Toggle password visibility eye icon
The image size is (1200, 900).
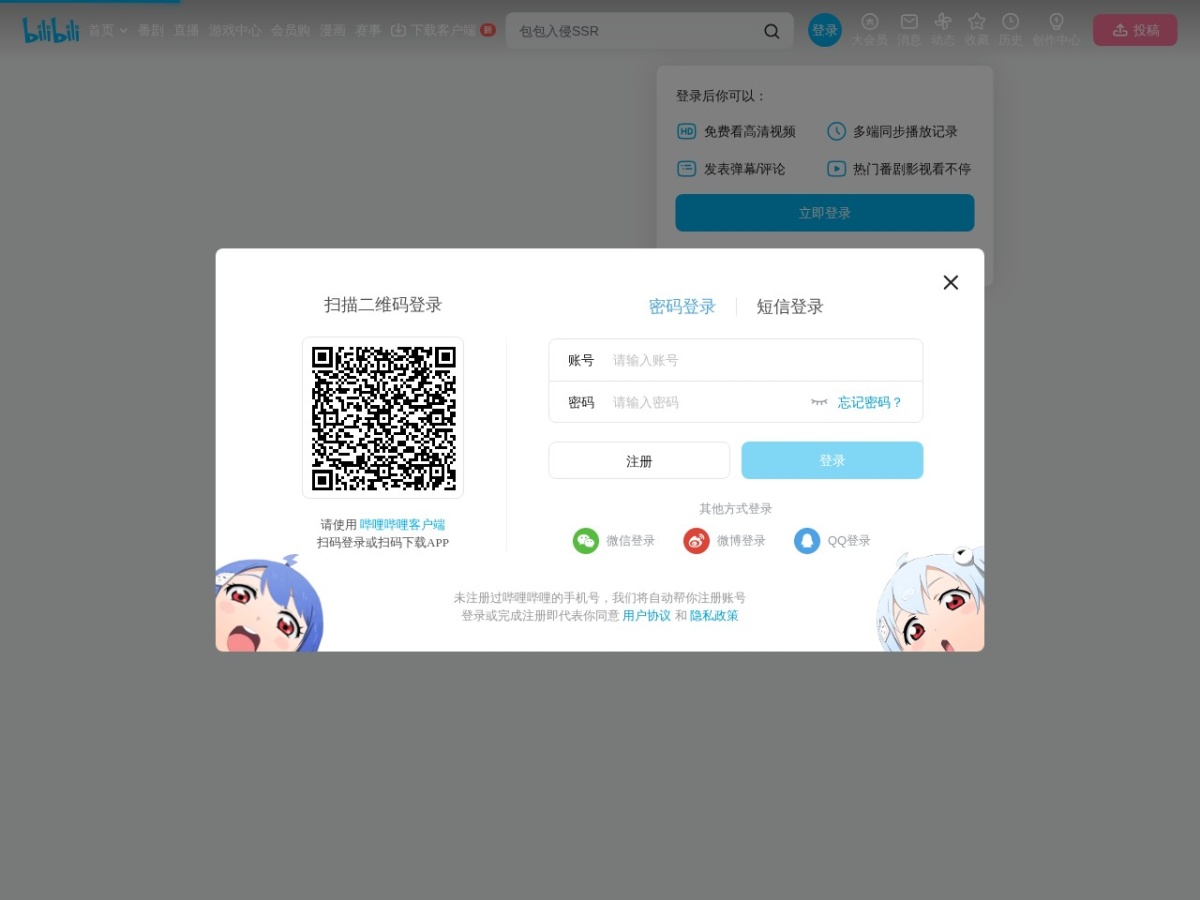819,402
